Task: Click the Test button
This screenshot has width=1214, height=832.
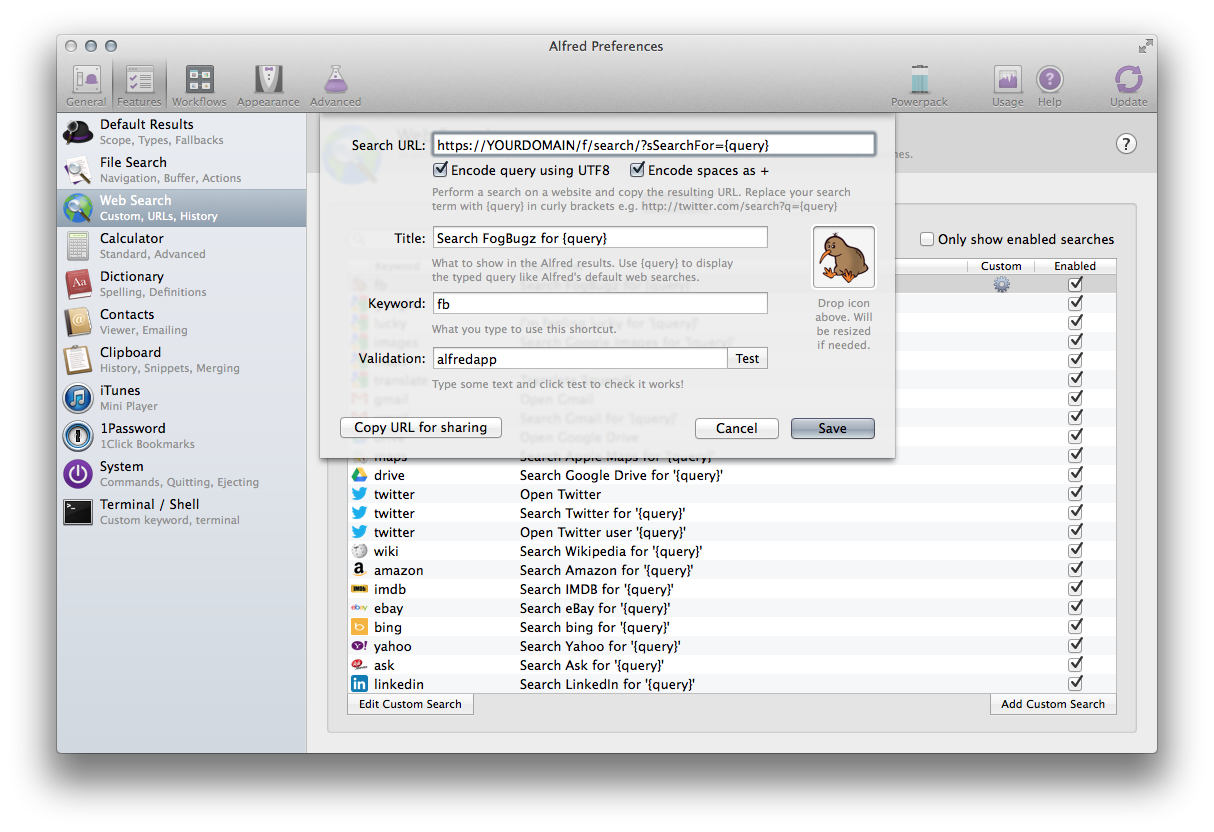Action: 748,358
